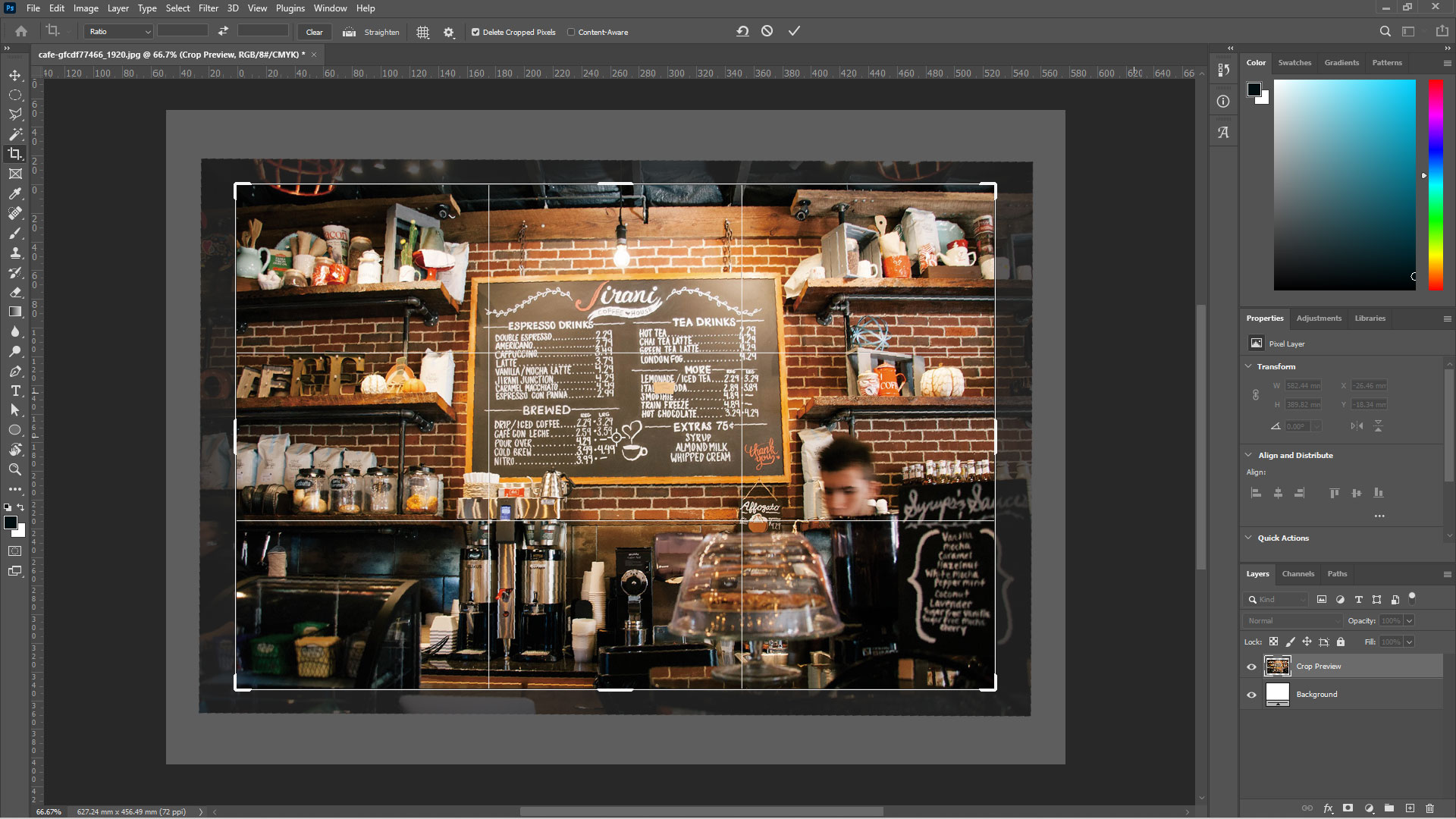
Task: Select the Horizontal Type tool
Action: tap(15, 391)
